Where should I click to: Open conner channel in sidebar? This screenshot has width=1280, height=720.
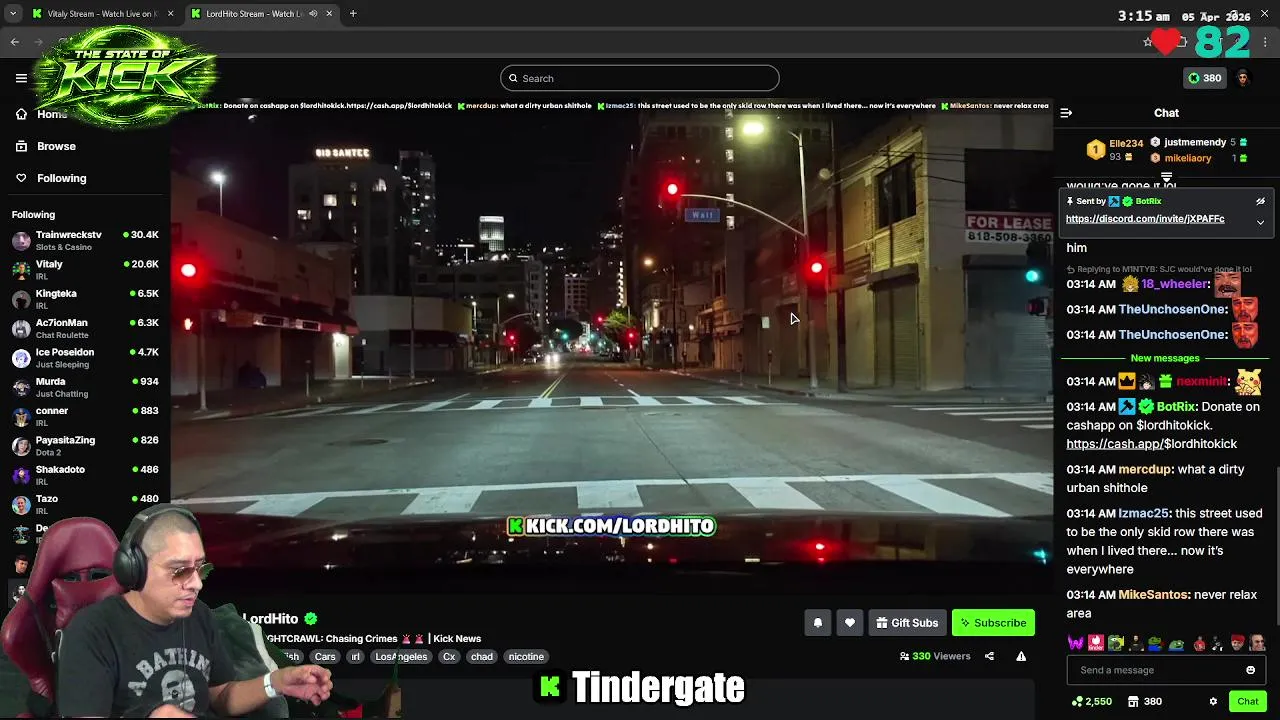click(85, 416)
